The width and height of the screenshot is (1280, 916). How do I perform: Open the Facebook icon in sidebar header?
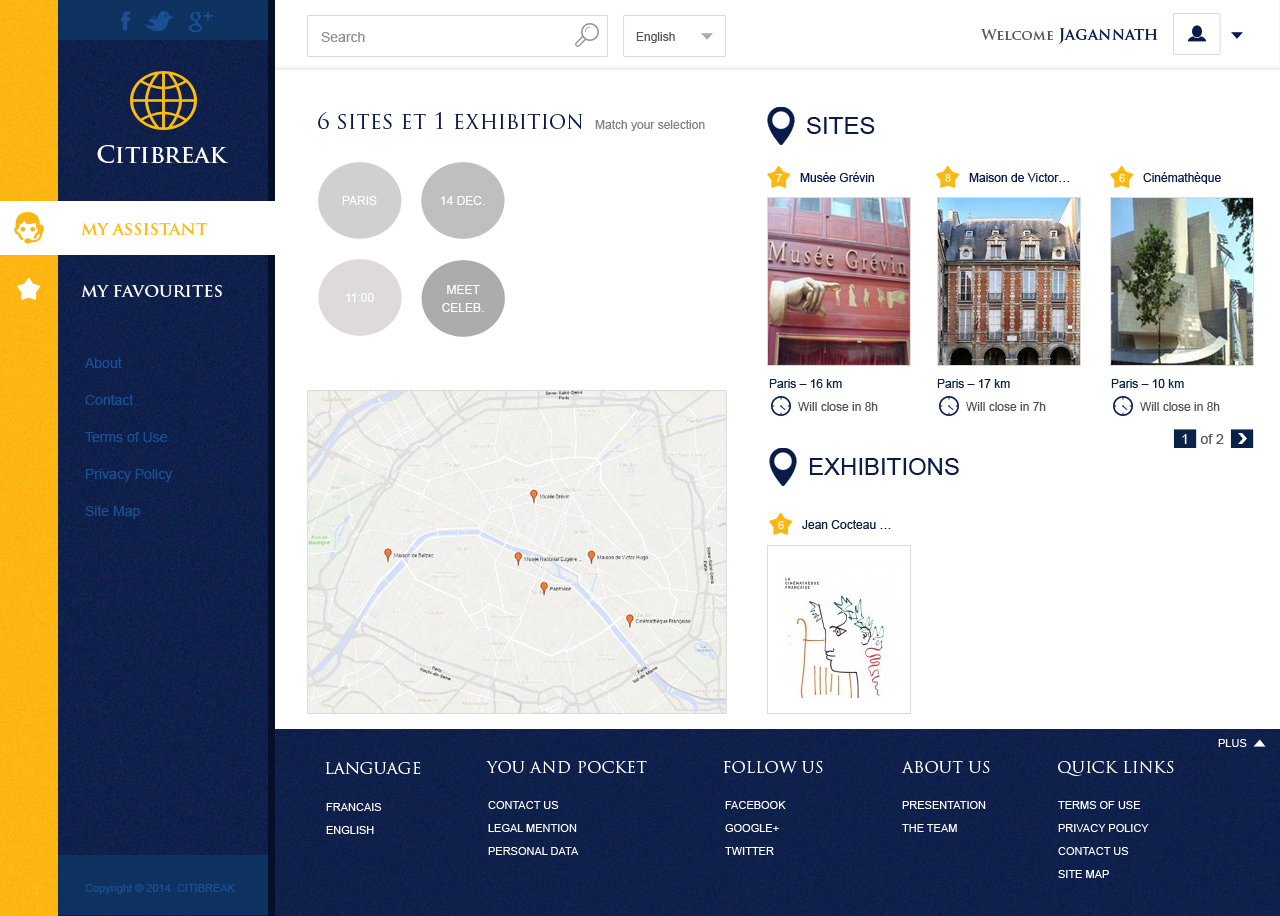(x=126, y=21)
